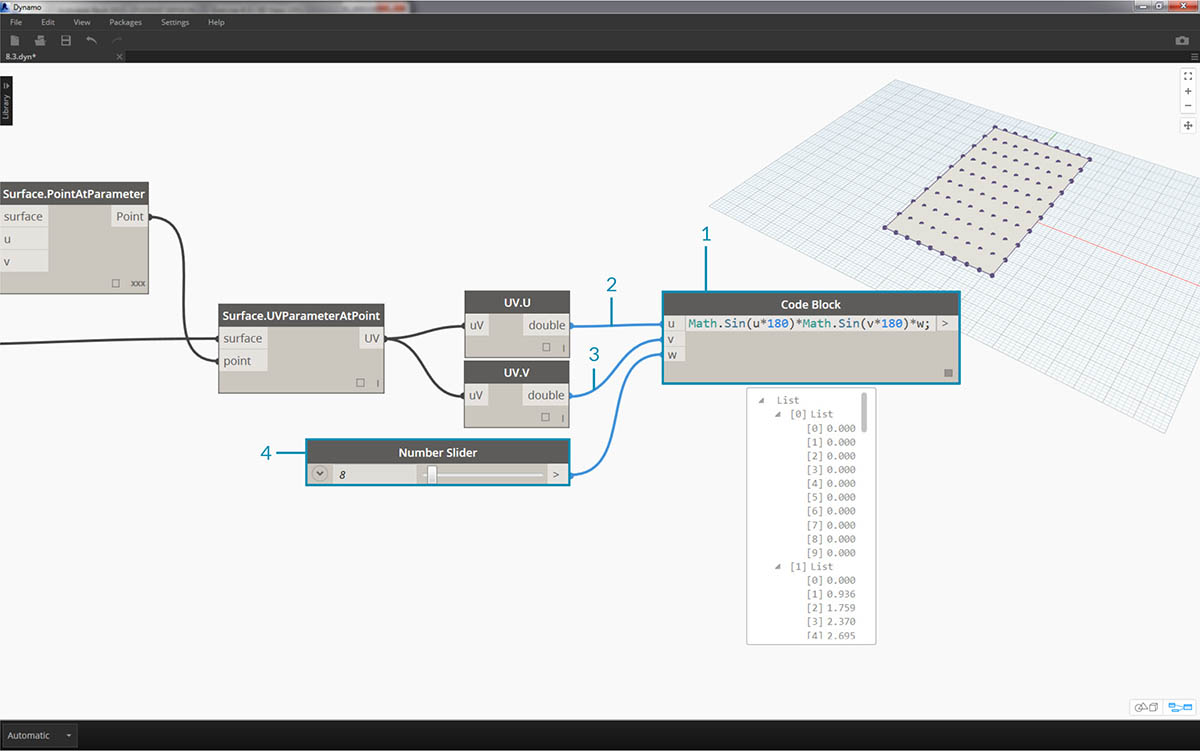This screenshot has width=1200, height=751.
Task: Open the Packages menu
Action: pos(125,22)
